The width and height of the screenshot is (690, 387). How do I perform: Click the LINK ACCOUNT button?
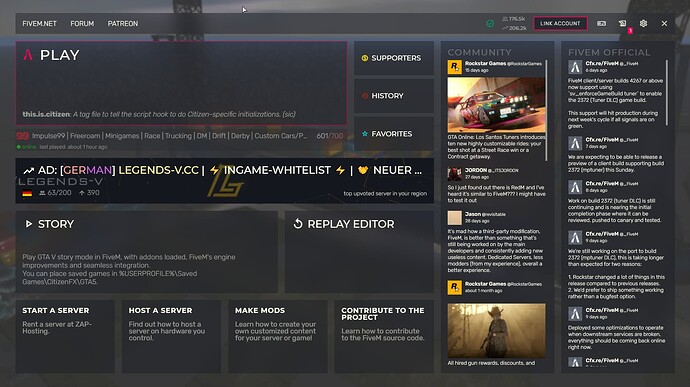tap(560, 23)
